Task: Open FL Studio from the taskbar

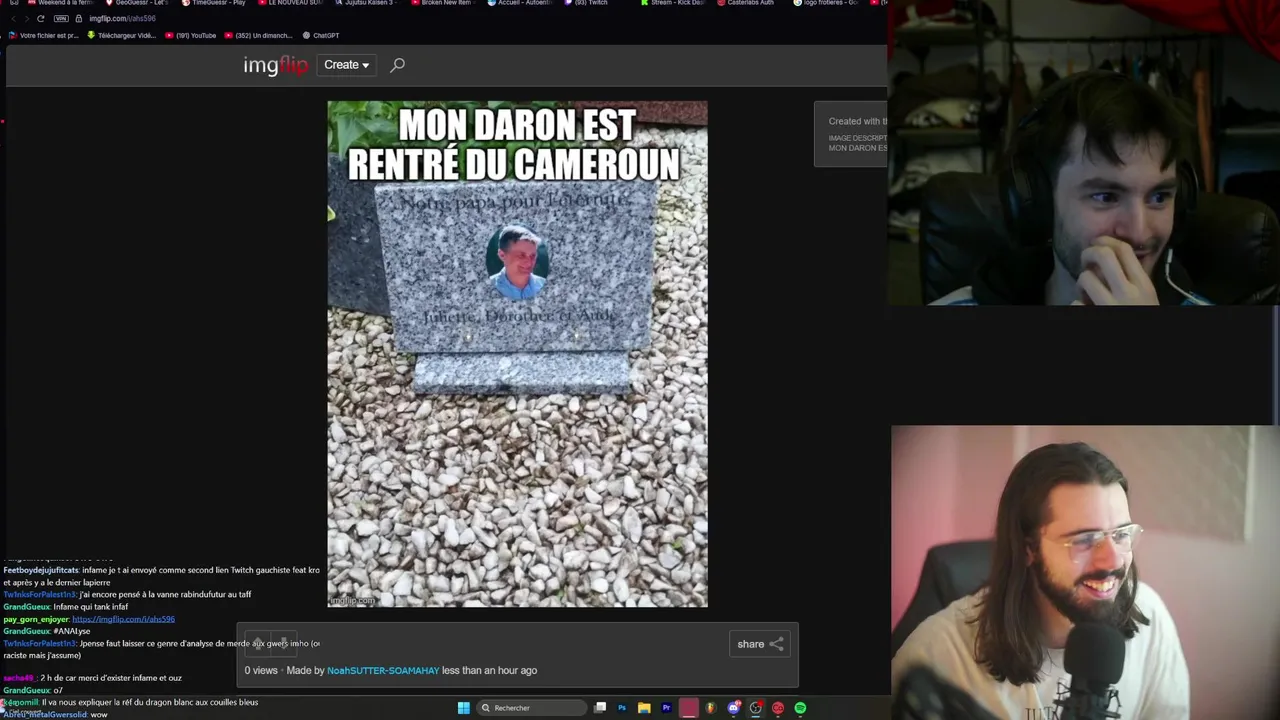Action: click(711, 708)
